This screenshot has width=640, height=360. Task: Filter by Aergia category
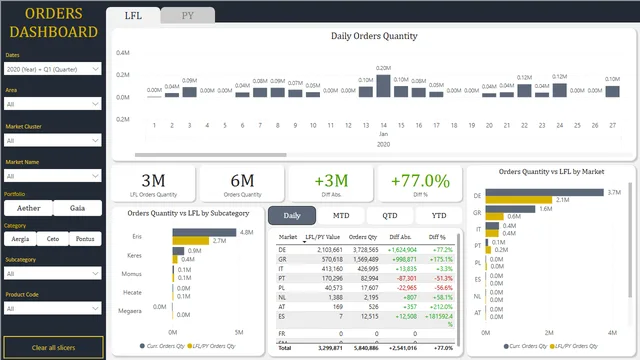(x=20, y=239)
